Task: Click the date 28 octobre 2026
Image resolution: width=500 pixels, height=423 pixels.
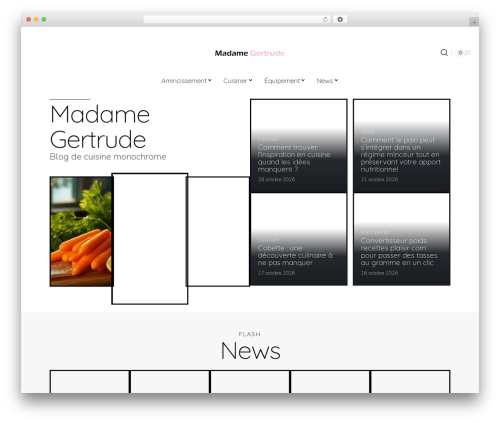Action: (276, 179)
